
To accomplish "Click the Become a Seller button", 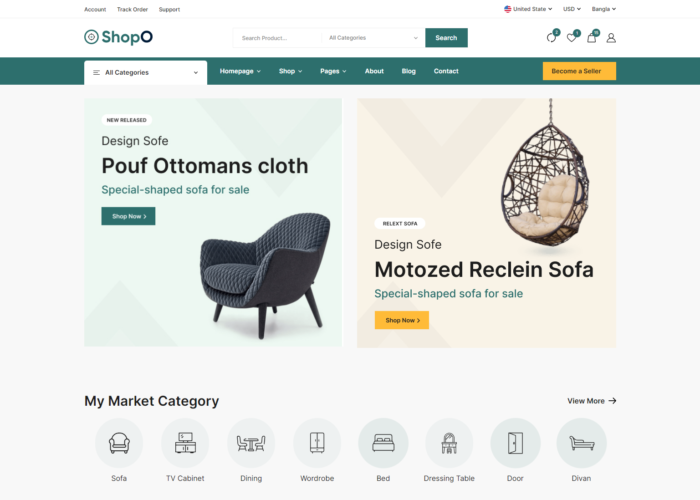I will (579, 71).
